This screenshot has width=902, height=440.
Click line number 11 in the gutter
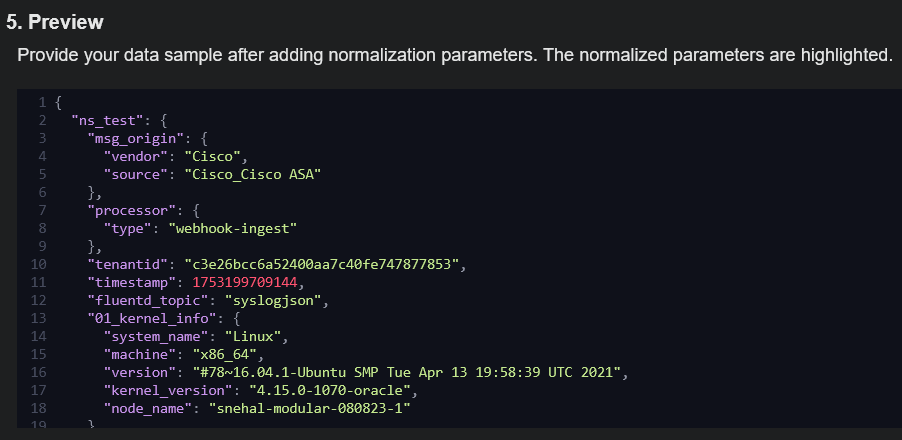(x=39, y=282)
